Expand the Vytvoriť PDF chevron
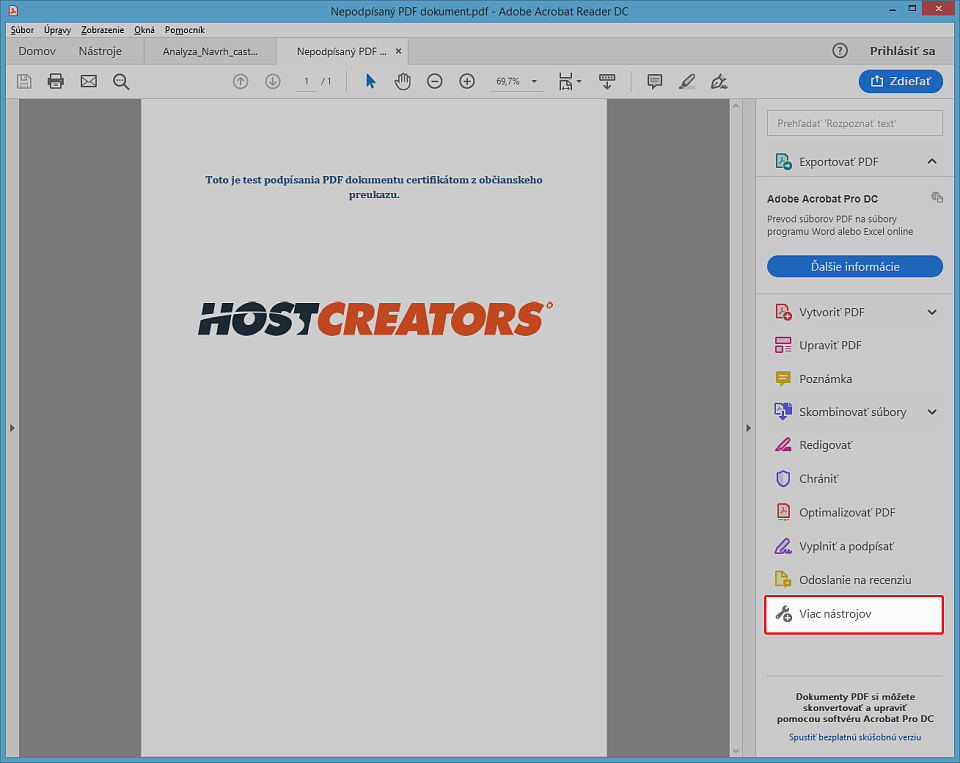The width and height of the screenshot is (960, 763). (x=932, y=312)
